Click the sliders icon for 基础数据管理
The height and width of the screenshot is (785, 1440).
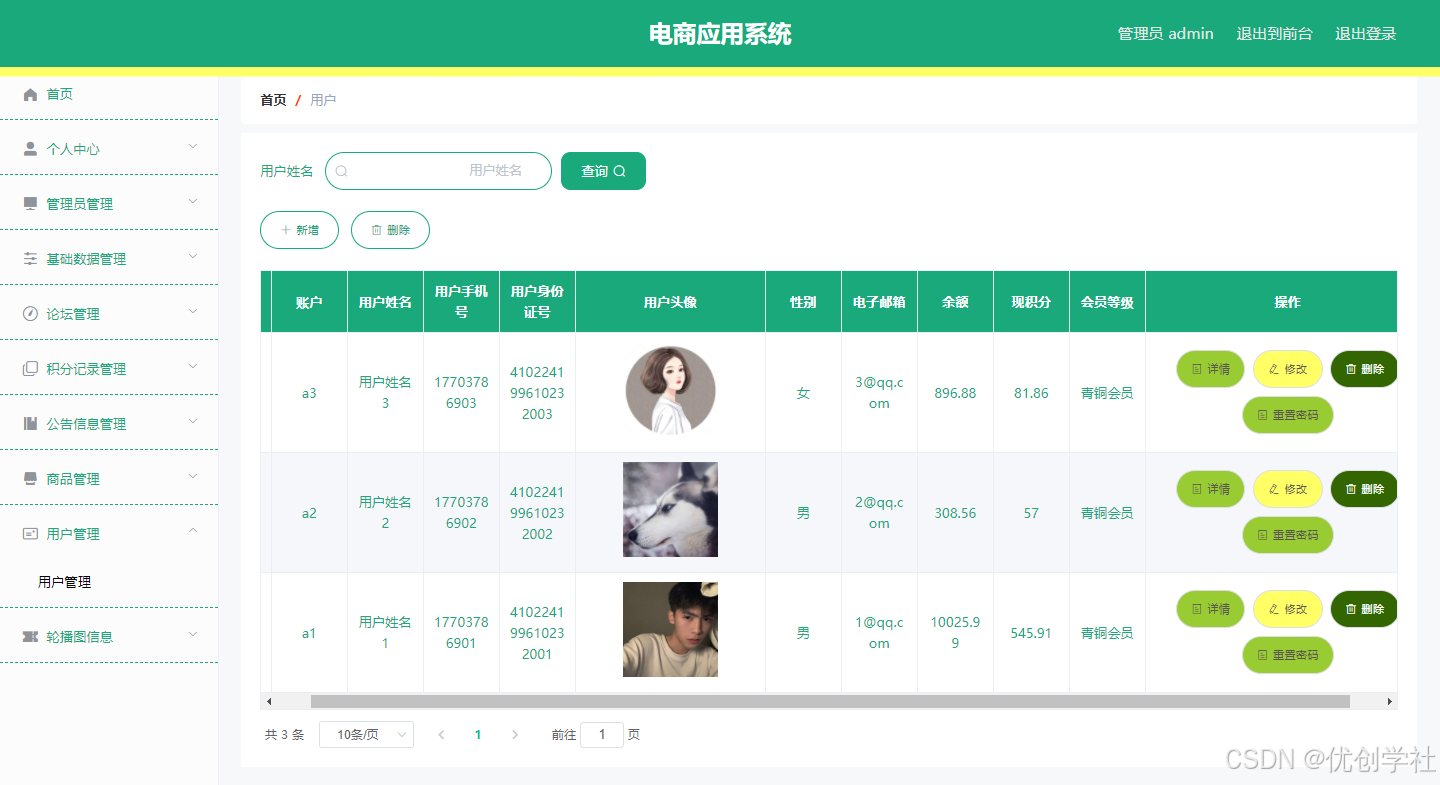point(30,259)
